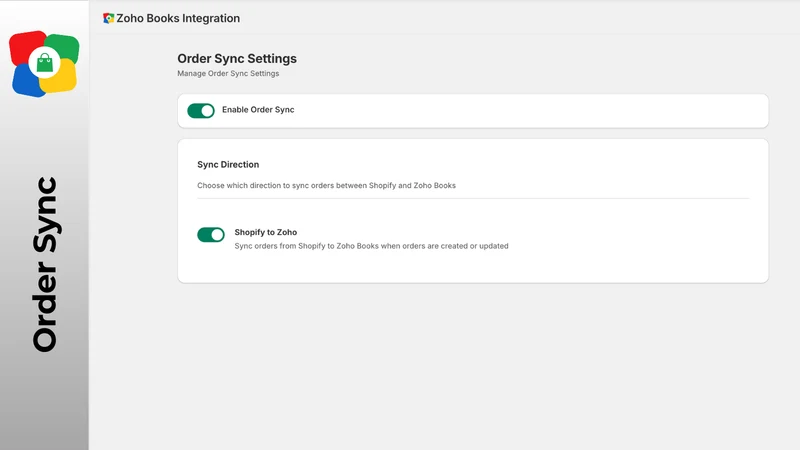Toggle the Enable Order Sync switch

tap(201, 111)
